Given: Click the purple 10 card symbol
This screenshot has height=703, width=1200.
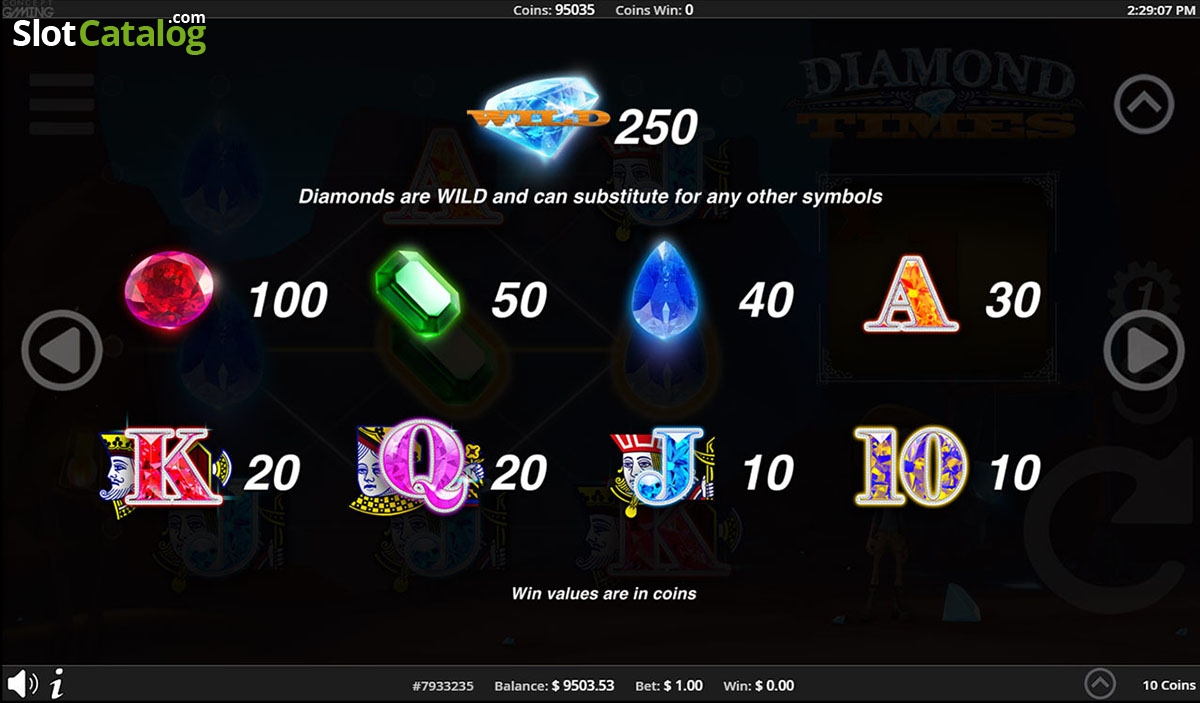Looking at the screenshot, I should coord(911,467).
